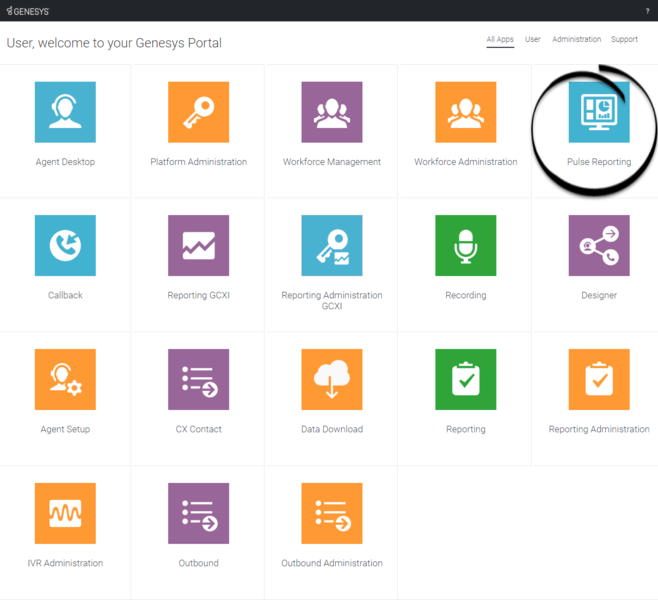Switch to the User tab
This screenshot has height=600, width=658.
(x=533, y=39)
